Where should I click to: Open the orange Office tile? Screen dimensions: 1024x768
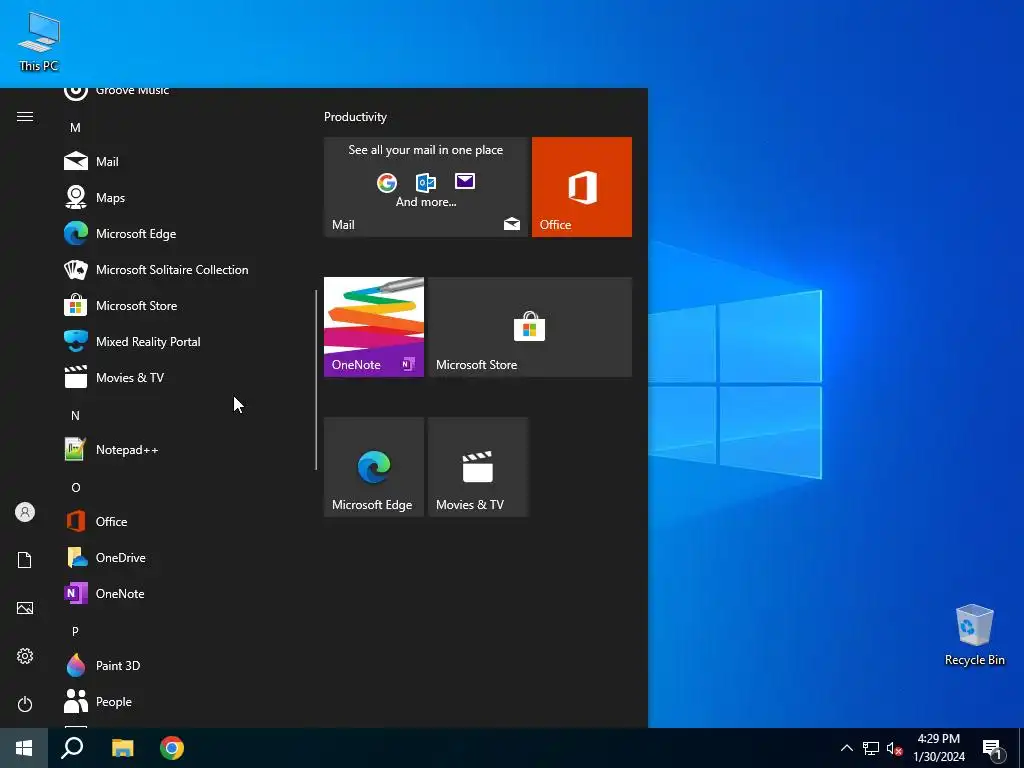(582, 187)
